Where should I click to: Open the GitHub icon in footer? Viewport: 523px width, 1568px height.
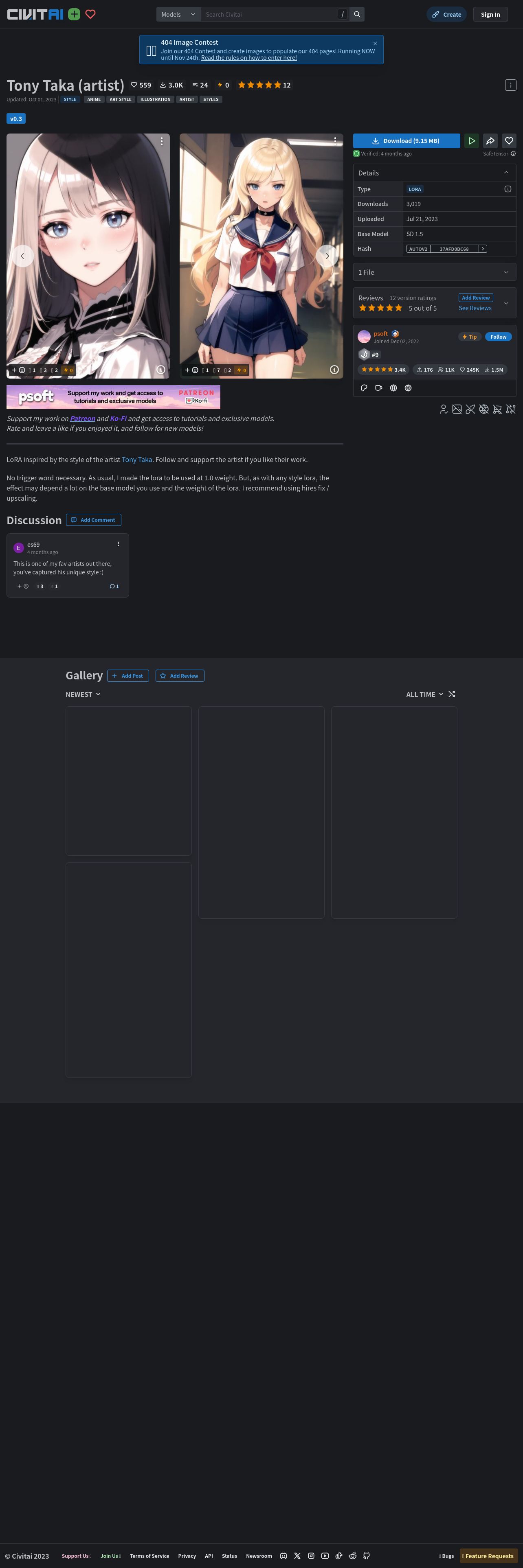click(367, 1555)
